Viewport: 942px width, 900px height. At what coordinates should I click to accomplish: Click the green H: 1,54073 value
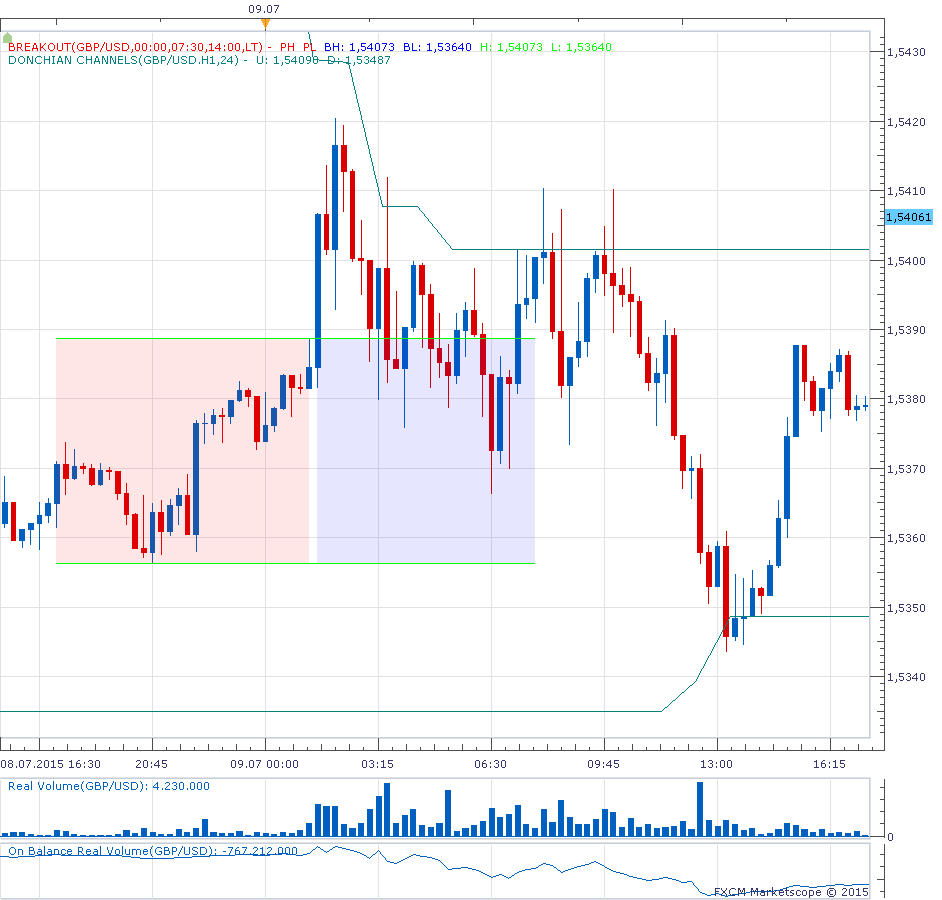(x=511, y=47)
